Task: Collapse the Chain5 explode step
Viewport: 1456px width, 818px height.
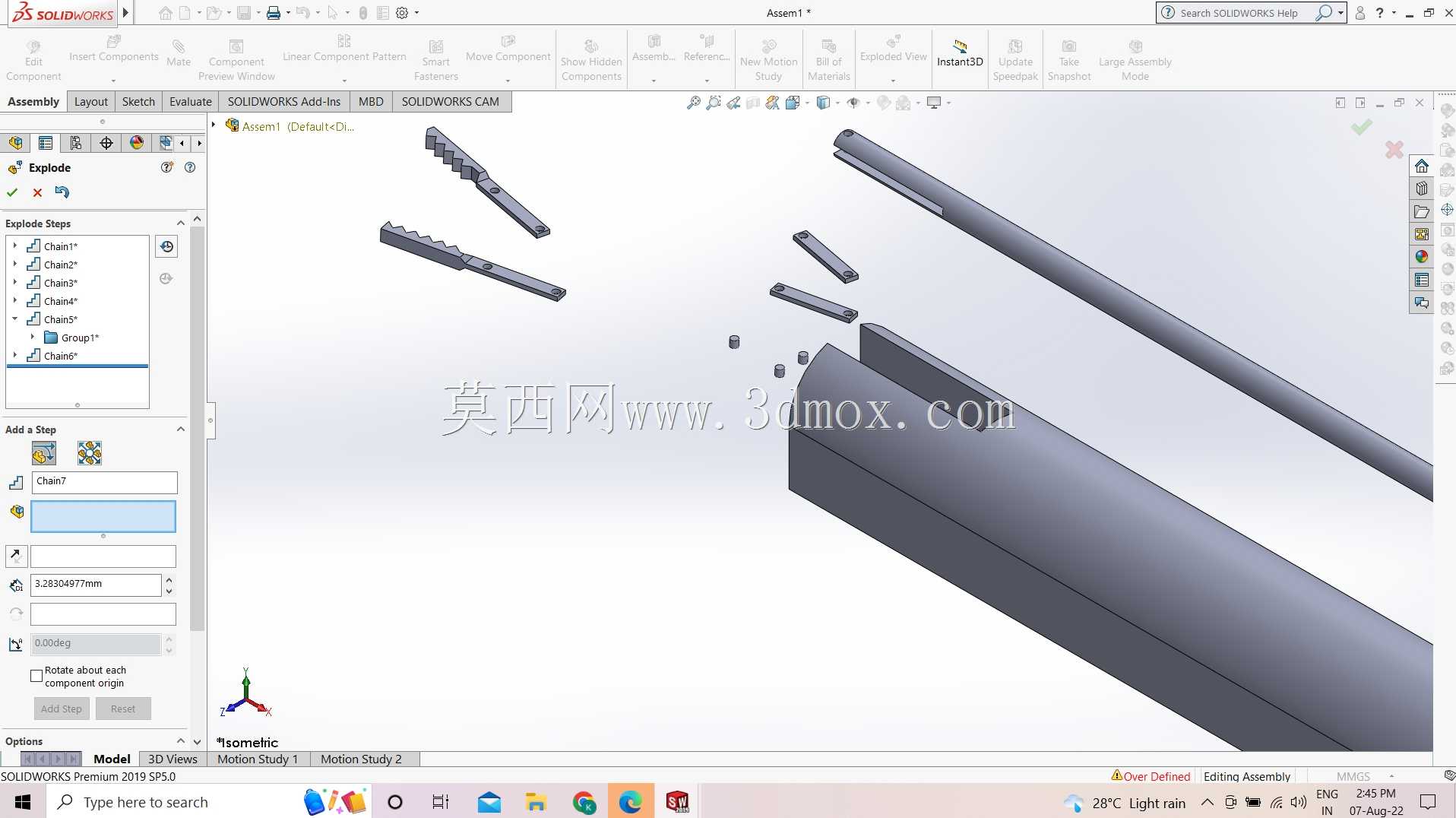Action: 14,319
